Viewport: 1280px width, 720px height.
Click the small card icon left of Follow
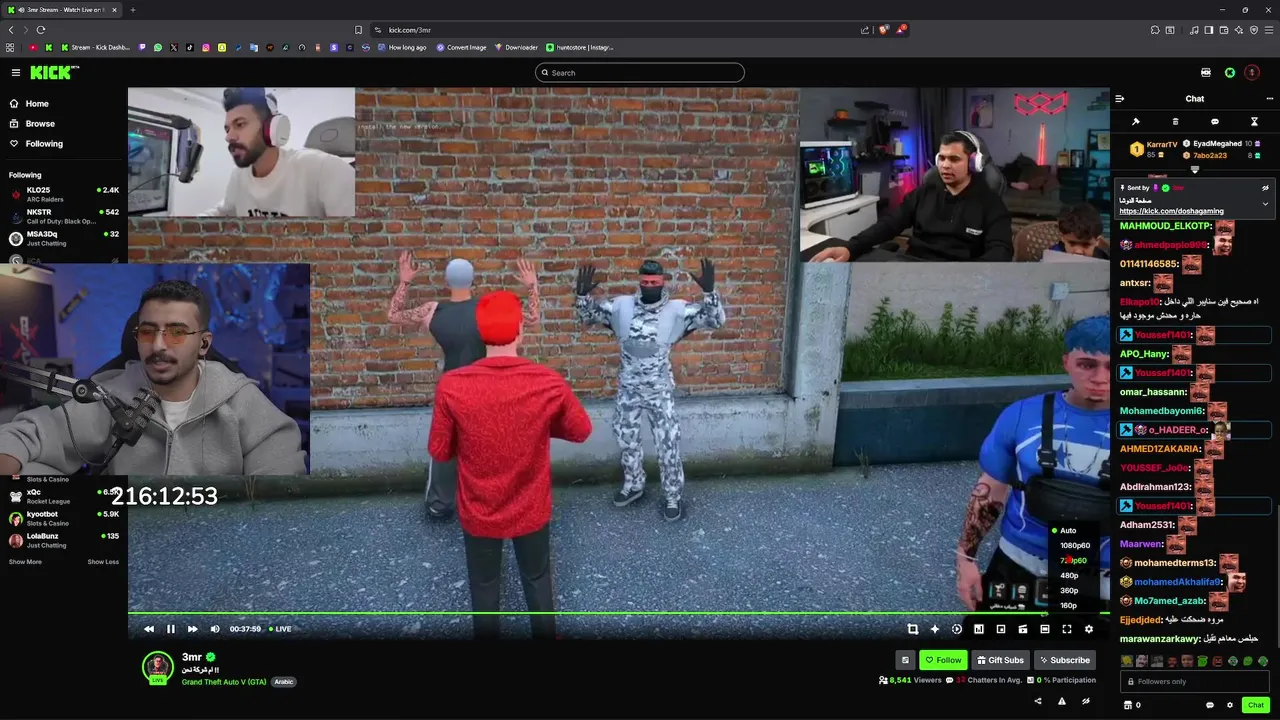(x=905, y=660)
